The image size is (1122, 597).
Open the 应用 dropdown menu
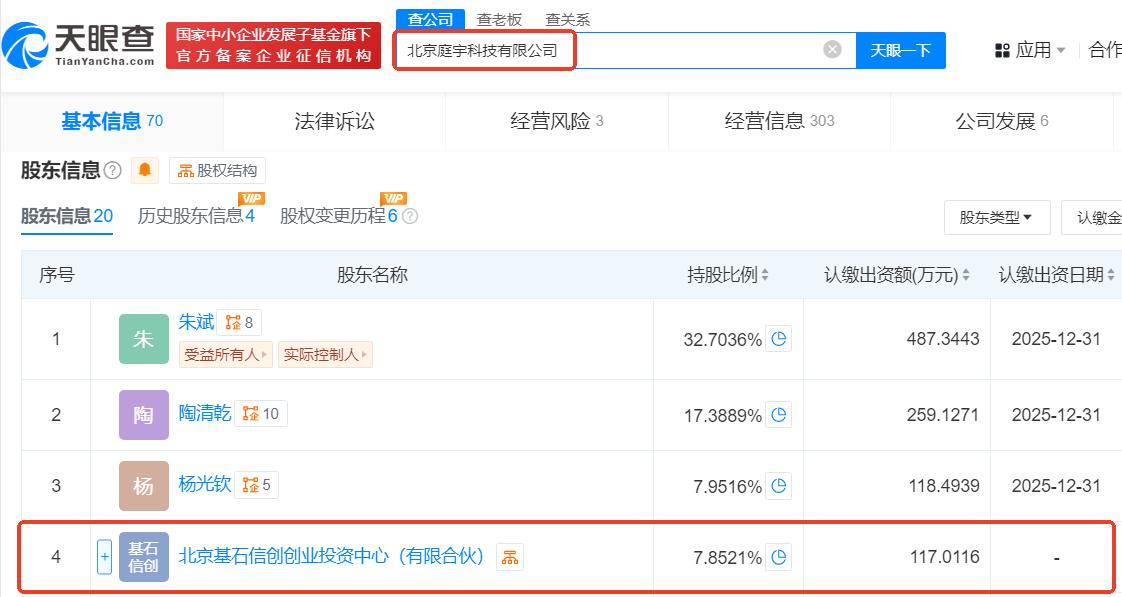[1029, 50]
